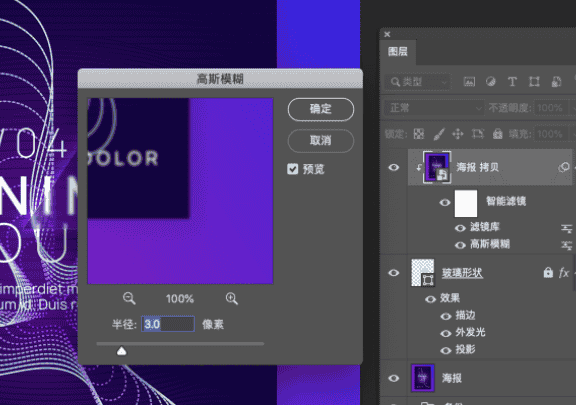Click the 半径 radius input field

click(x=168, y=324)
